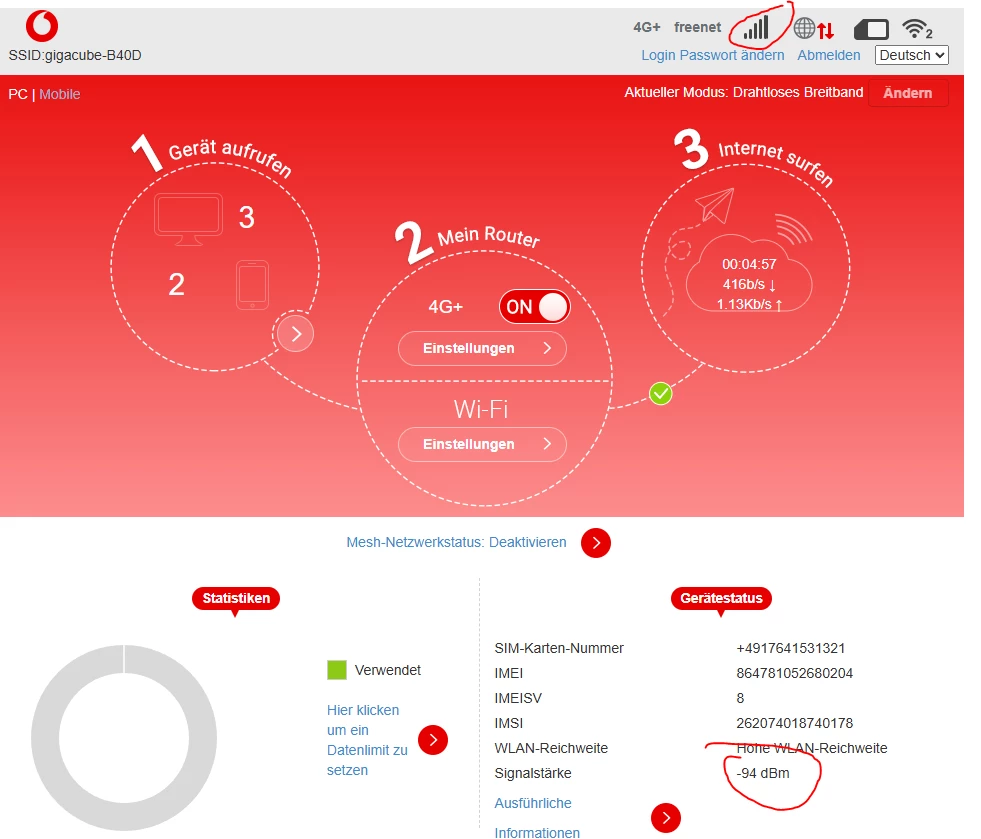The height and width of the screenshot is (839, 981).
Task: Click the freenet operator name
Action: coord(698,28)
